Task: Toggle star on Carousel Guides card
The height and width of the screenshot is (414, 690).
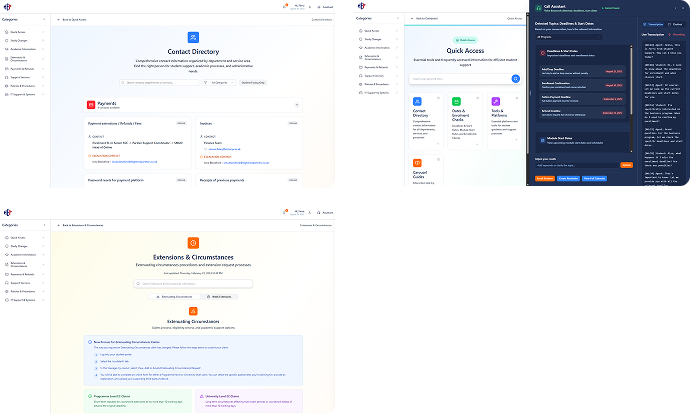Action: 437,158
